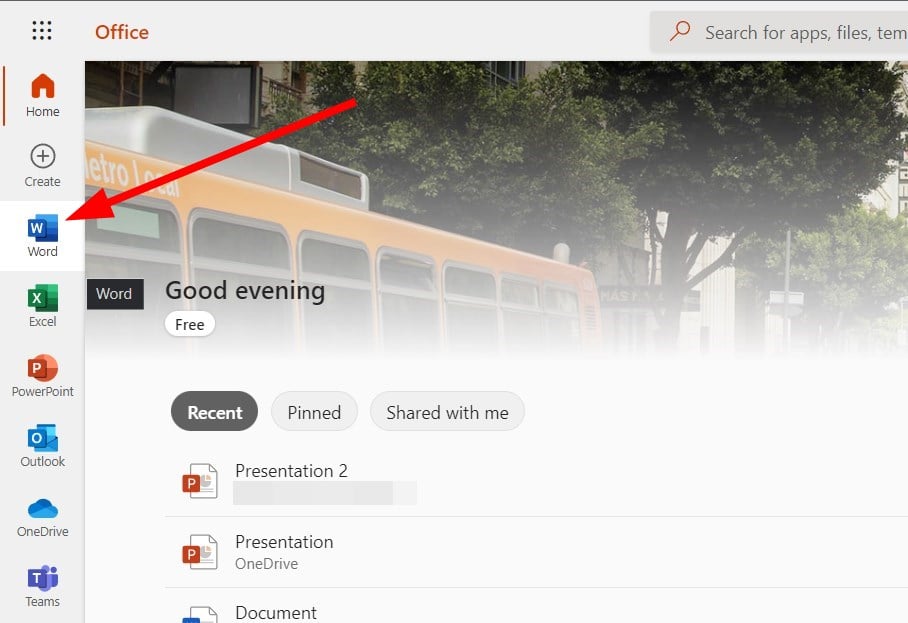Open PowerPoint from the sidebar

coord(42,376)
